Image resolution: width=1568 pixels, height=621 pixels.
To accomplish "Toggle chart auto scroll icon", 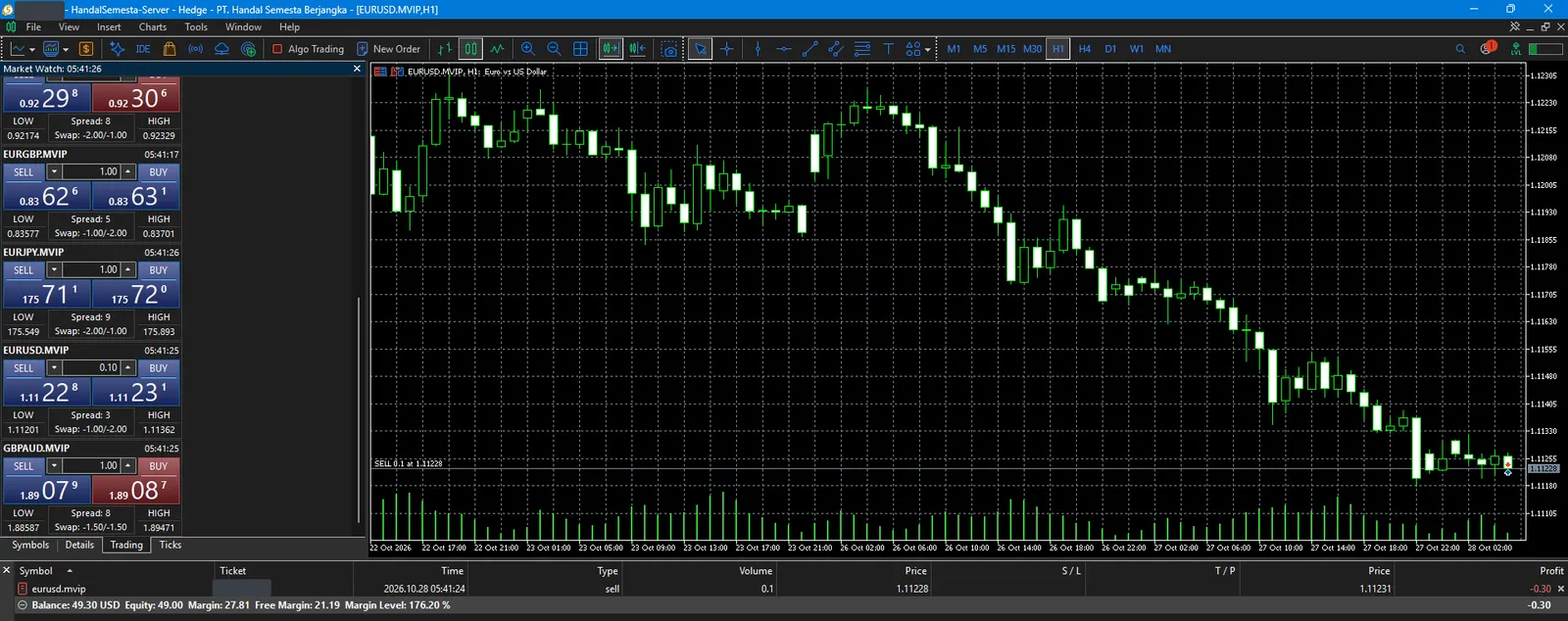I will [x=611, y=49].
